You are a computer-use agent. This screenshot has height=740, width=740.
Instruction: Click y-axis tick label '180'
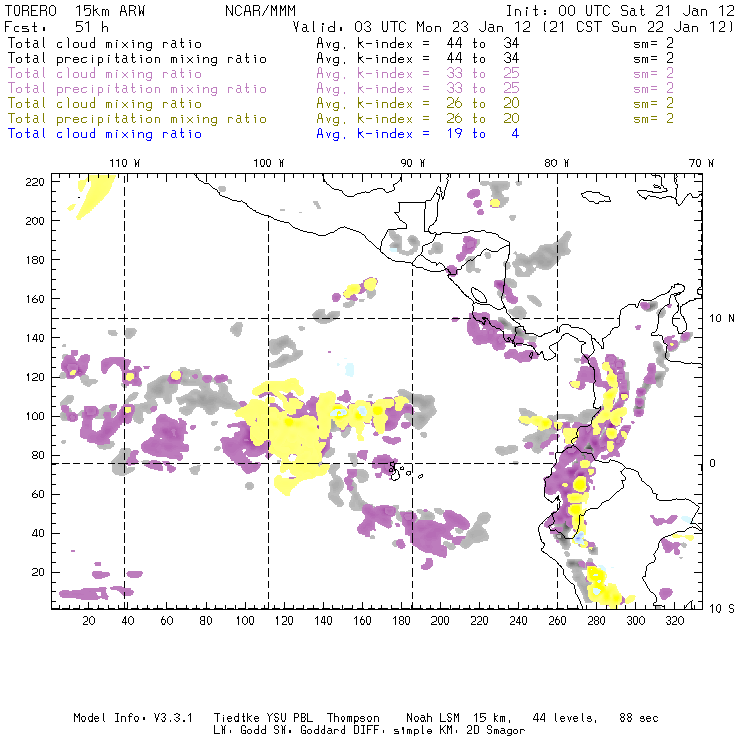[35, 260]
